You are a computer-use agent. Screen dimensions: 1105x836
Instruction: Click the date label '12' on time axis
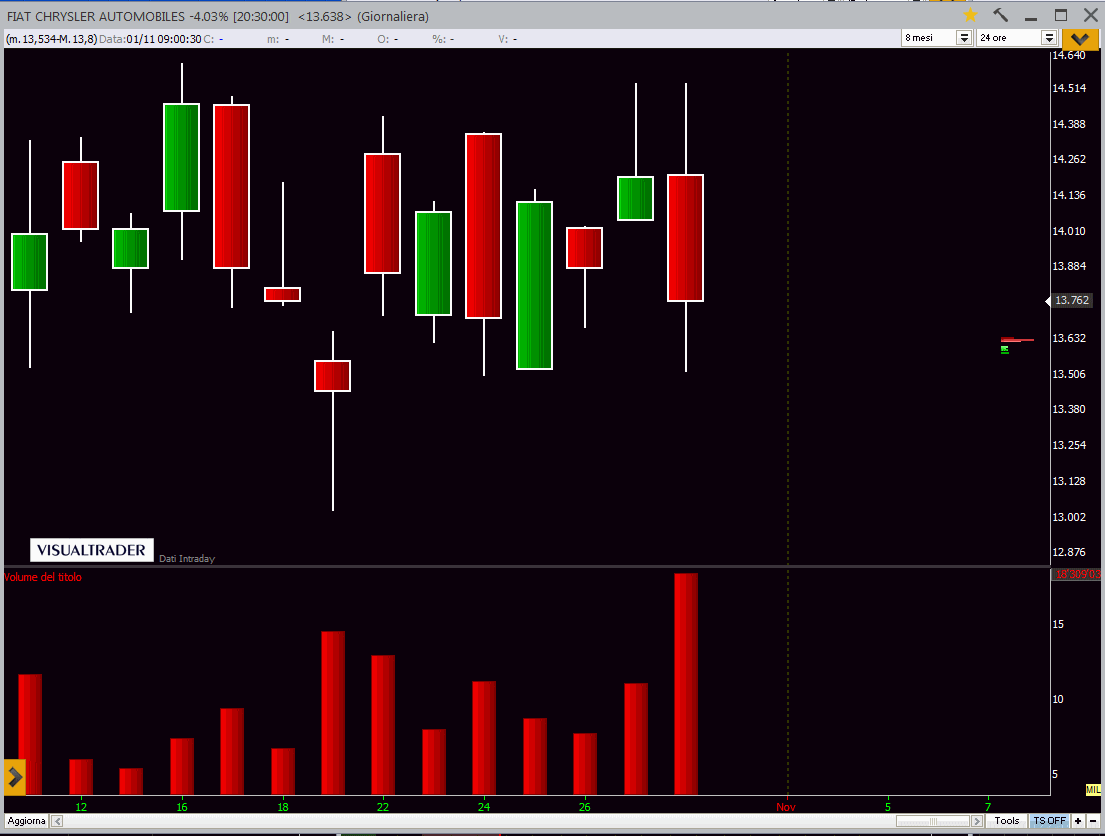coord(81,807)
